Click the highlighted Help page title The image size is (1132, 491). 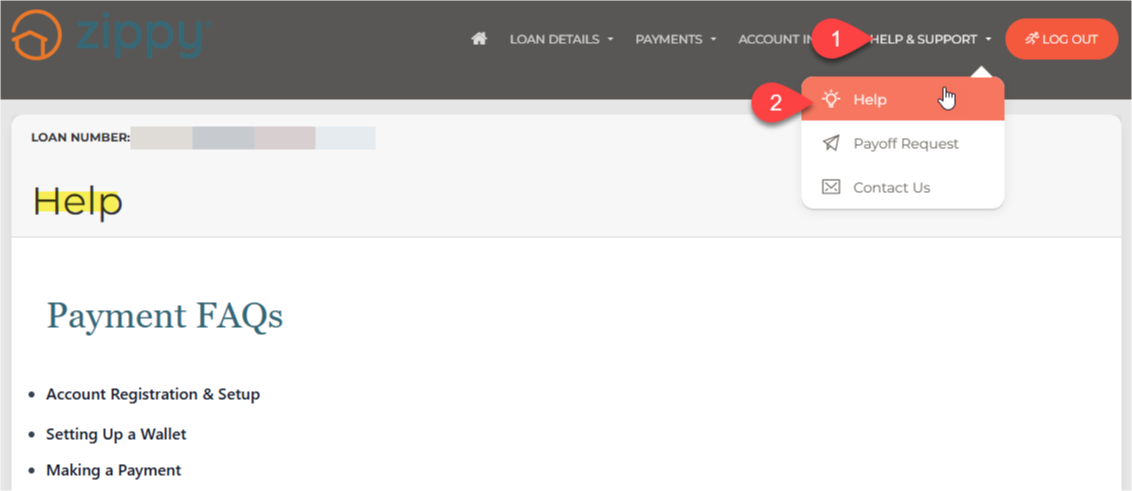[x=77, y=202]
